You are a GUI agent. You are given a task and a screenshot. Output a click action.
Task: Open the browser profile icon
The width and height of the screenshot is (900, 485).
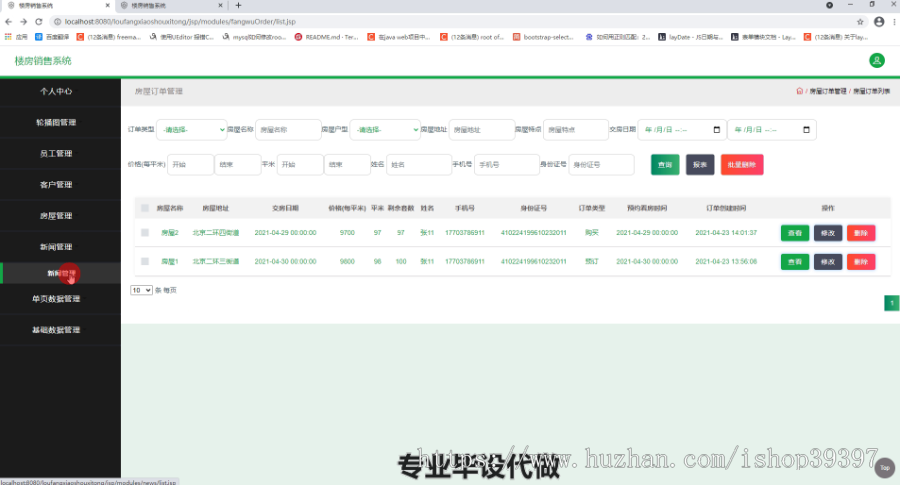pyautogui.click(x=879, y=22)
